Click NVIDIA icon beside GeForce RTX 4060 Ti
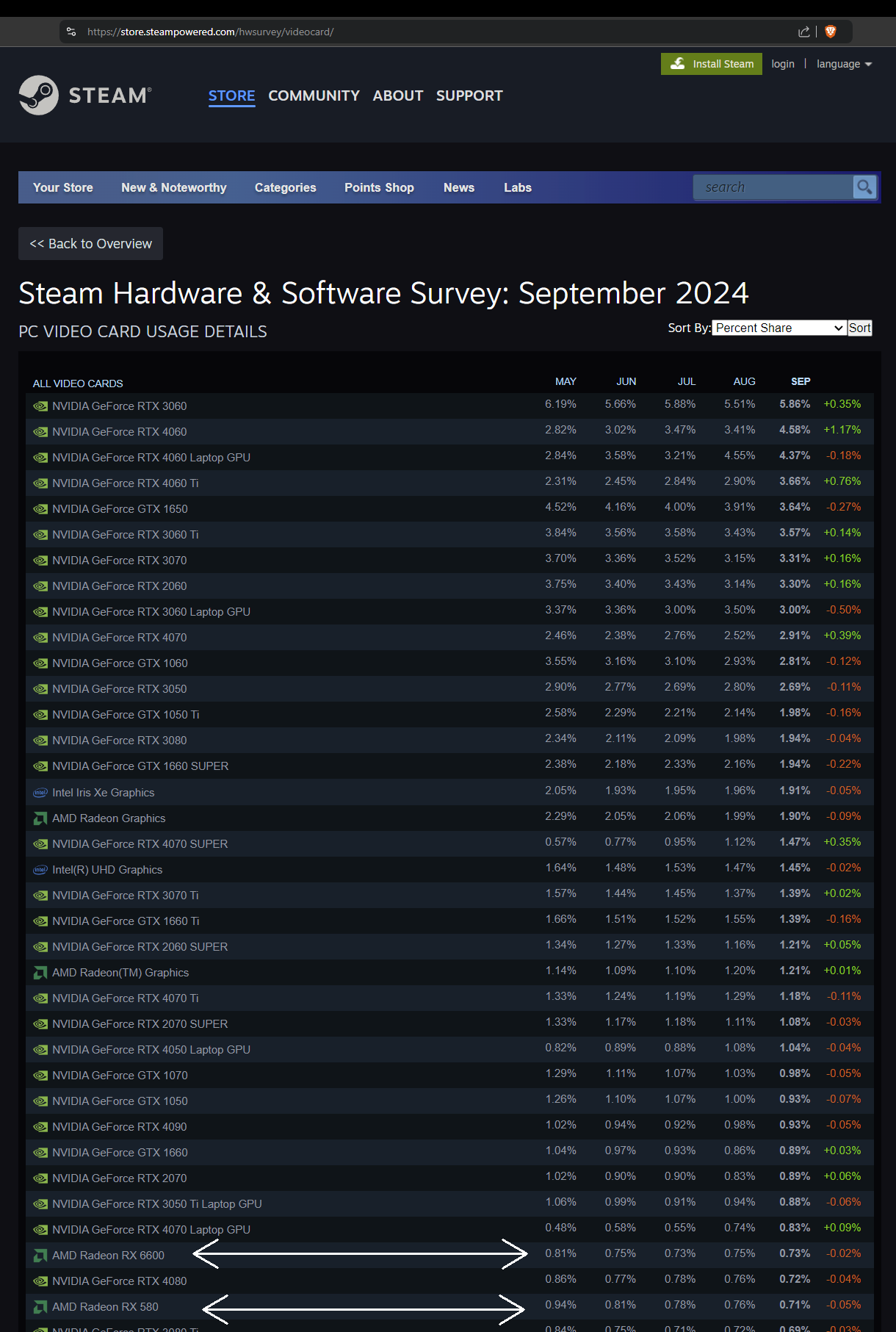Image resolution: width=896 pixels, height=1332 pixels. pyautogui.click(x=40, y=483)
